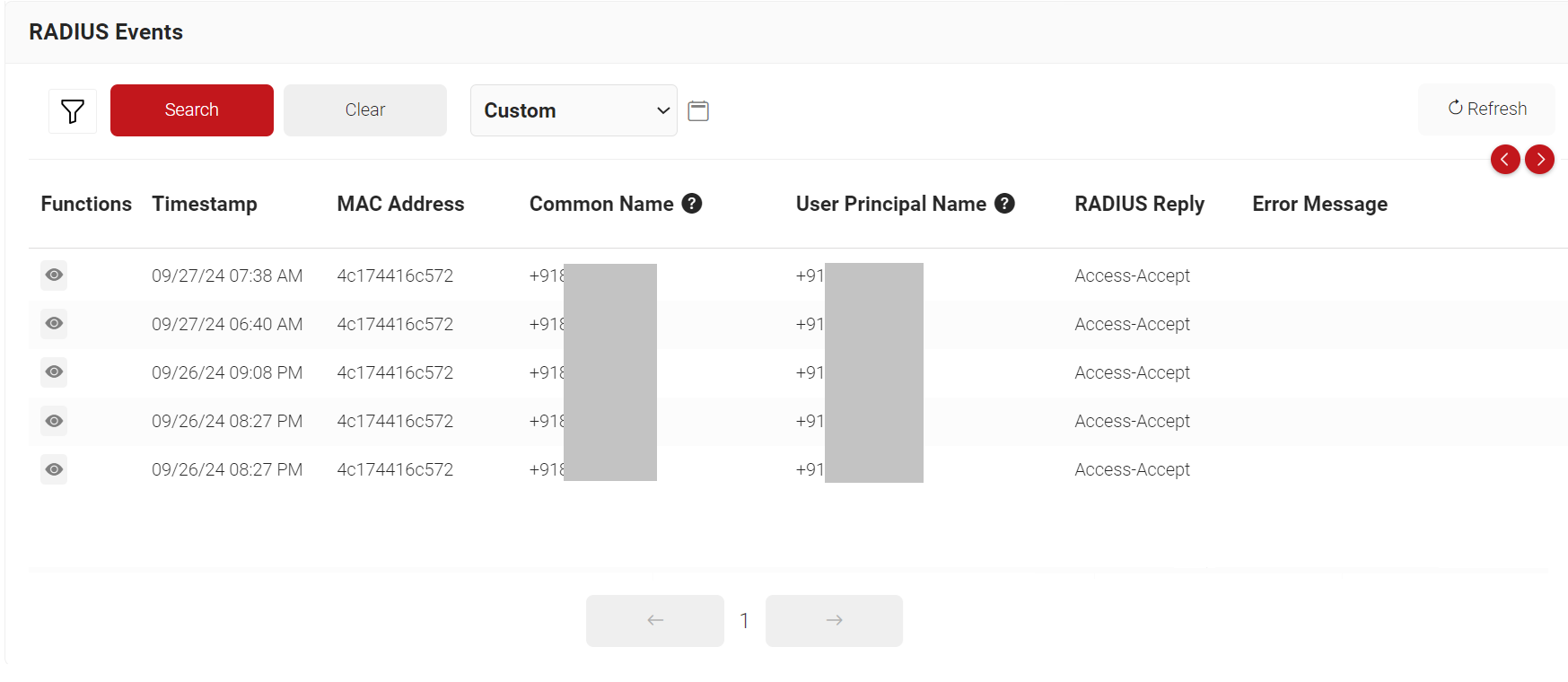Go to next page arrow

point(834,620)
